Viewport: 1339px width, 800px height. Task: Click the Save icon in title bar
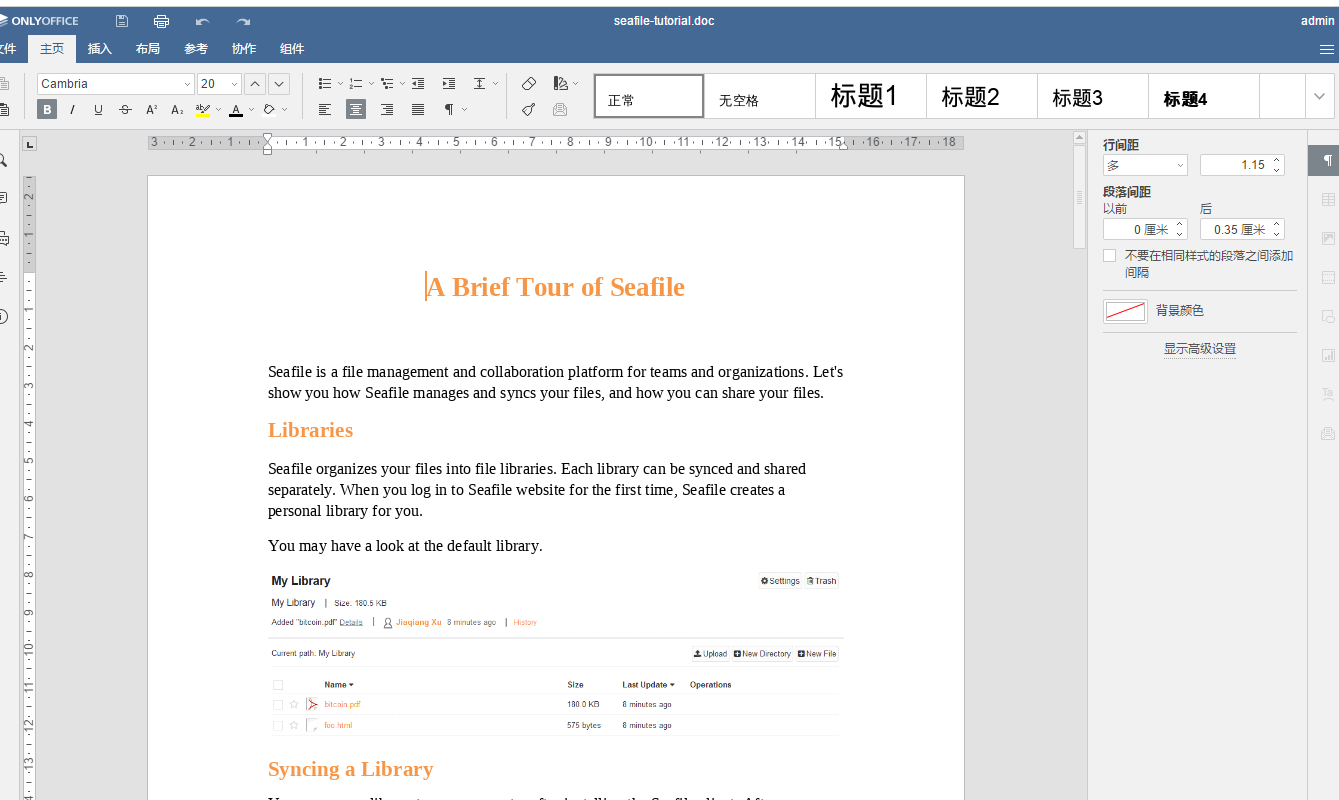pos(122,21)
